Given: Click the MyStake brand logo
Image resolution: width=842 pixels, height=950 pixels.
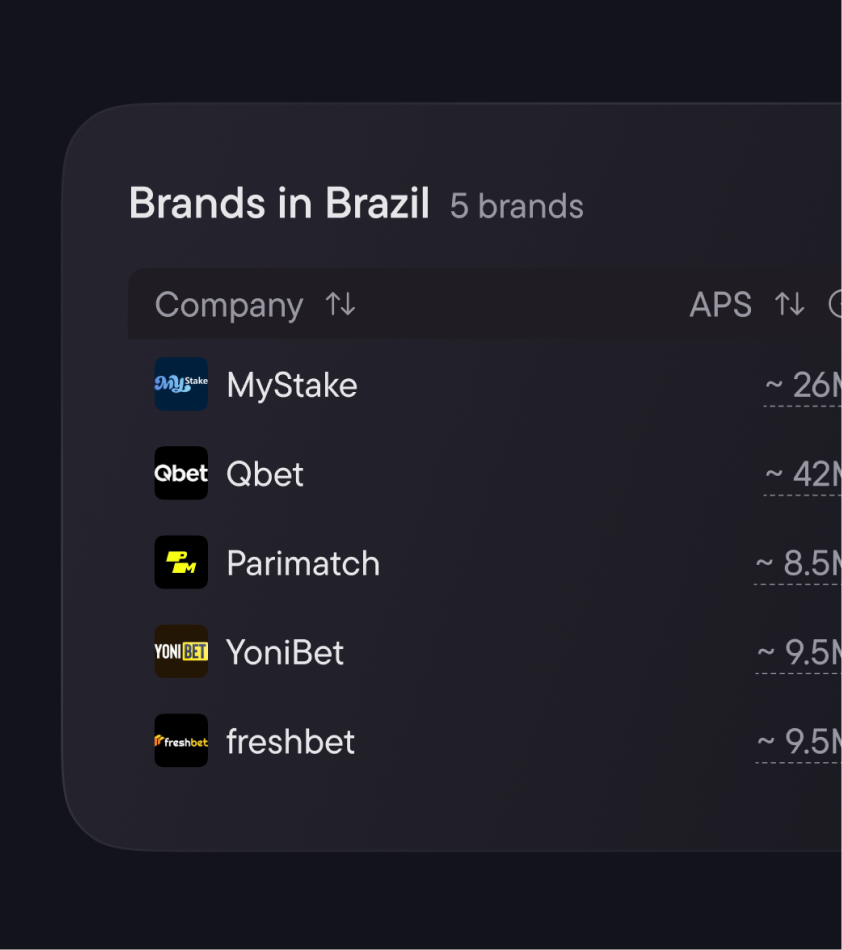Looking at the screenshot, I should tap(181, 384).
